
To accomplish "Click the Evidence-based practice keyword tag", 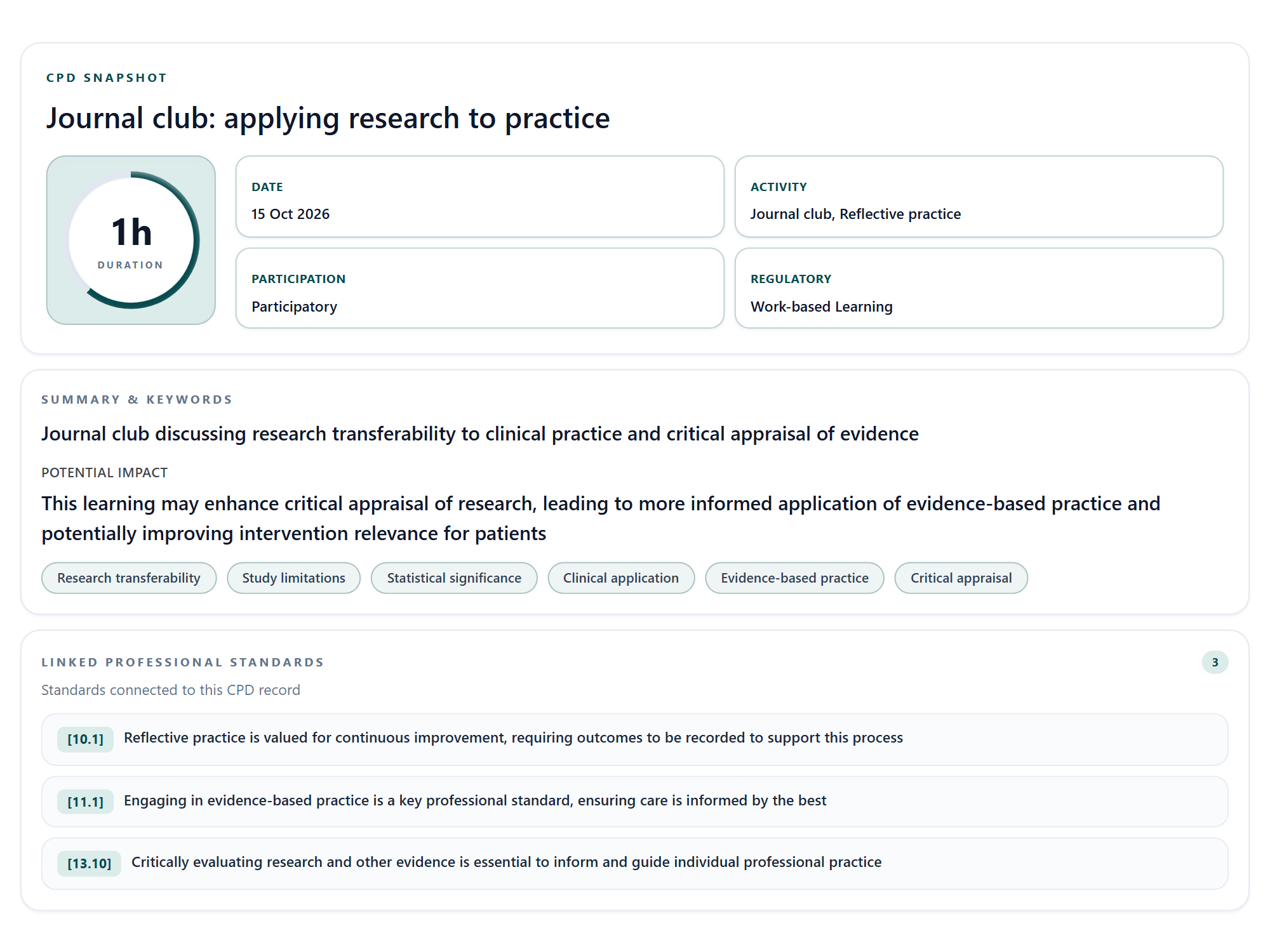I will pos(794,578).
